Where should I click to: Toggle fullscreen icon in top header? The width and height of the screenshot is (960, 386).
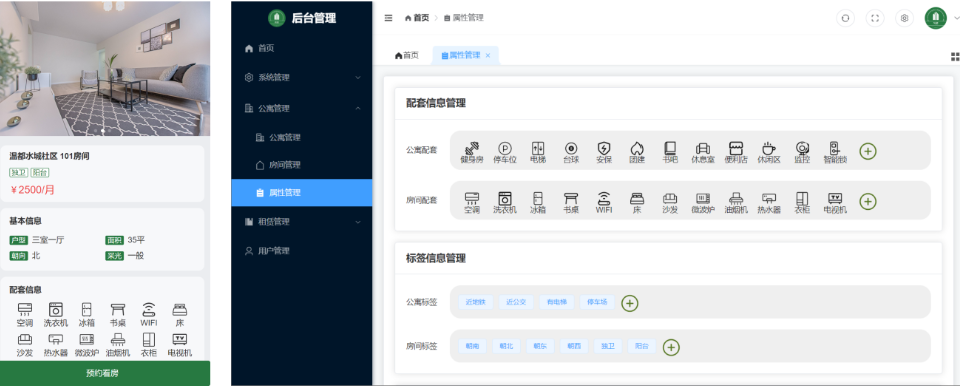(x=875, y=18)
